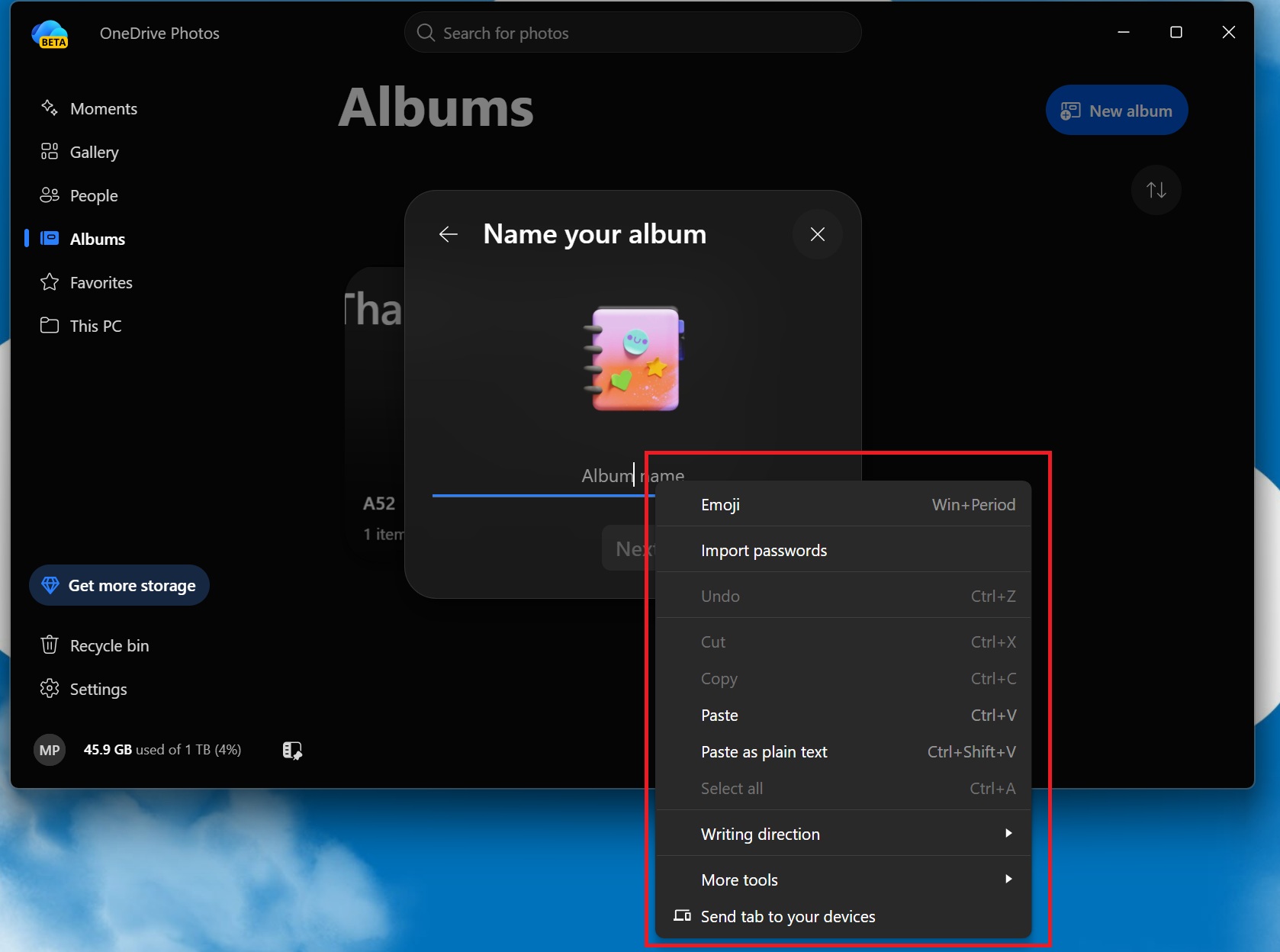Click the OneDrive Photos BETA logo
Image resolution: width=1280 pixels, height=952 pixels.
(x=50, y=34)
